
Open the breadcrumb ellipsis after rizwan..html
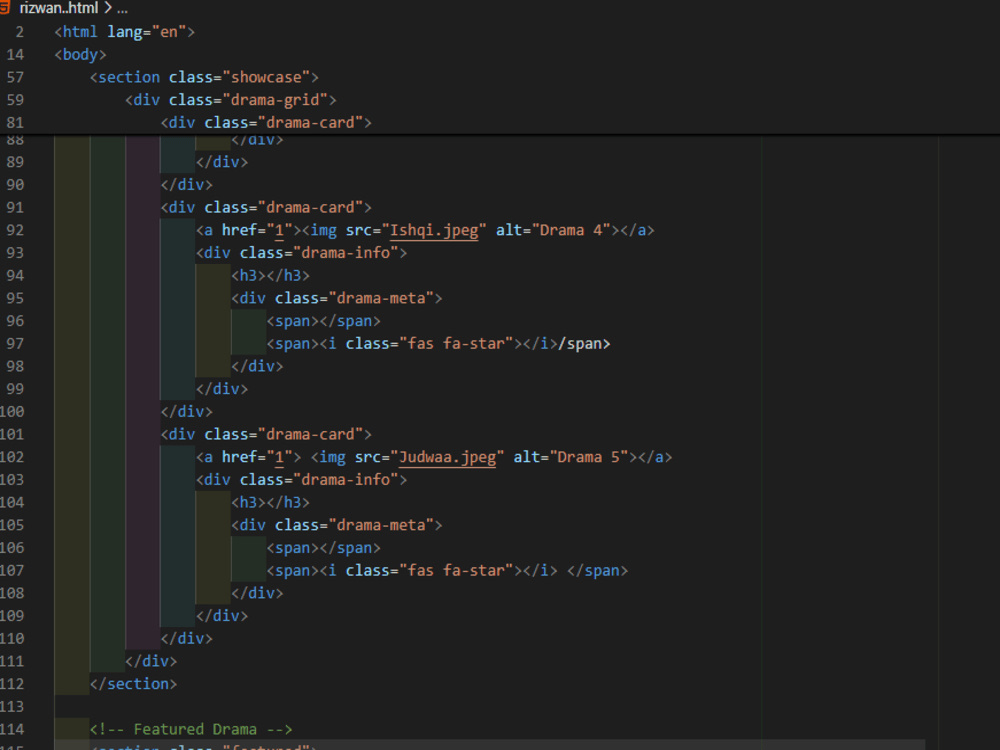[122, 9]
